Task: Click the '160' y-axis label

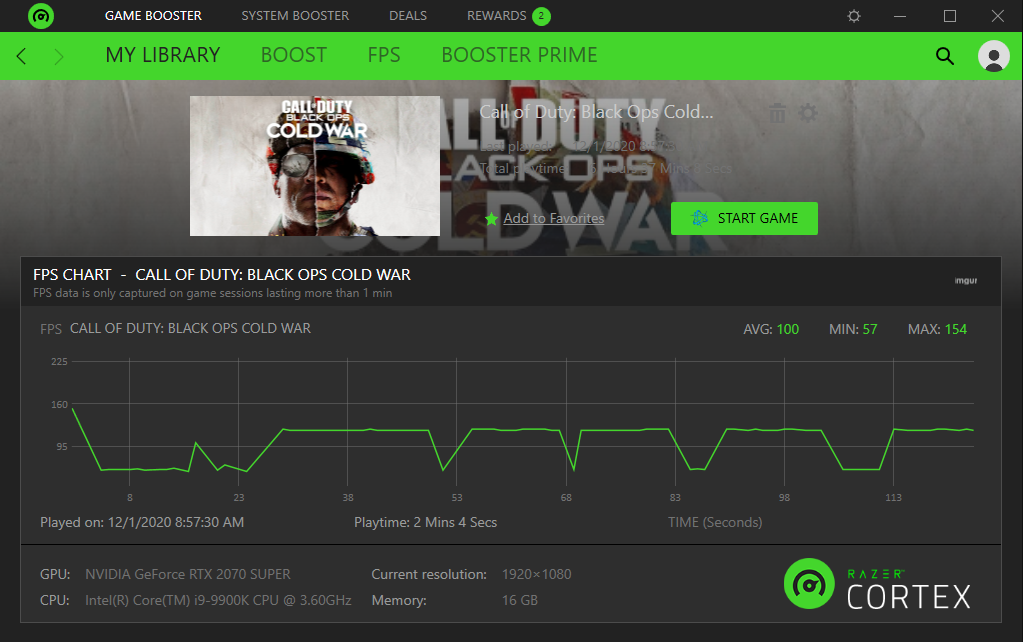Action: (59, 405)
